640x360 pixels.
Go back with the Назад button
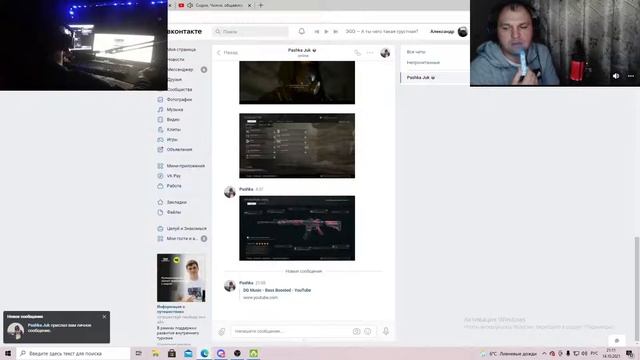pos(227,53)
